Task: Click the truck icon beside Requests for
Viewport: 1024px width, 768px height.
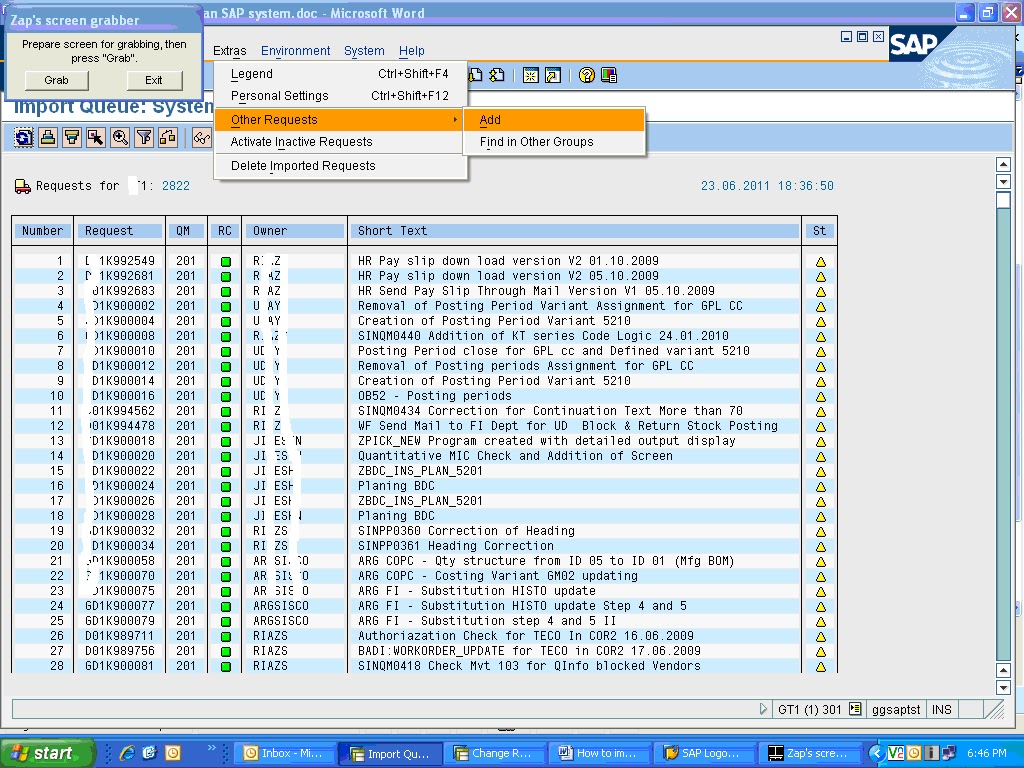Action: coord(23,187)
